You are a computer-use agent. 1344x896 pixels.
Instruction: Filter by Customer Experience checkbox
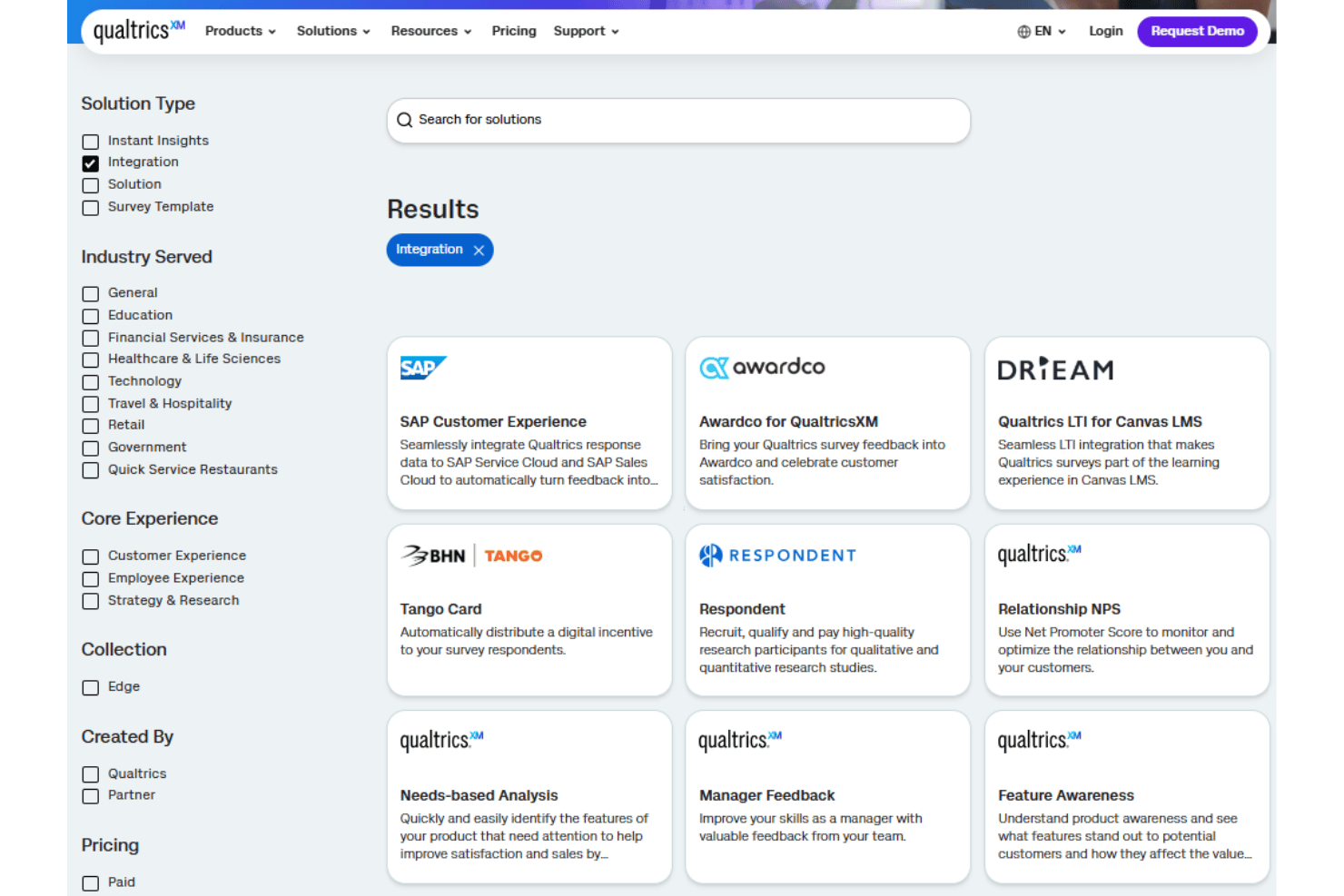tap(91, 556)
